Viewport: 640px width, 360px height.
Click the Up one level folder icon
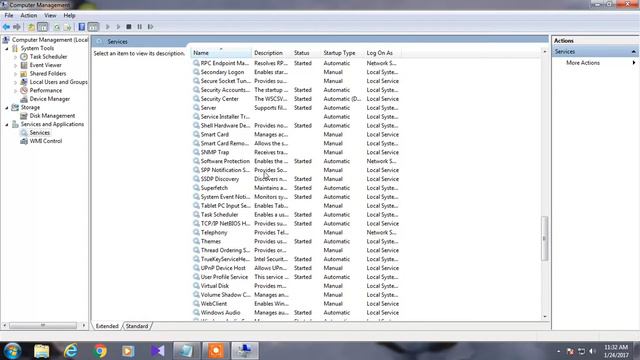click(x=31, y=27)
